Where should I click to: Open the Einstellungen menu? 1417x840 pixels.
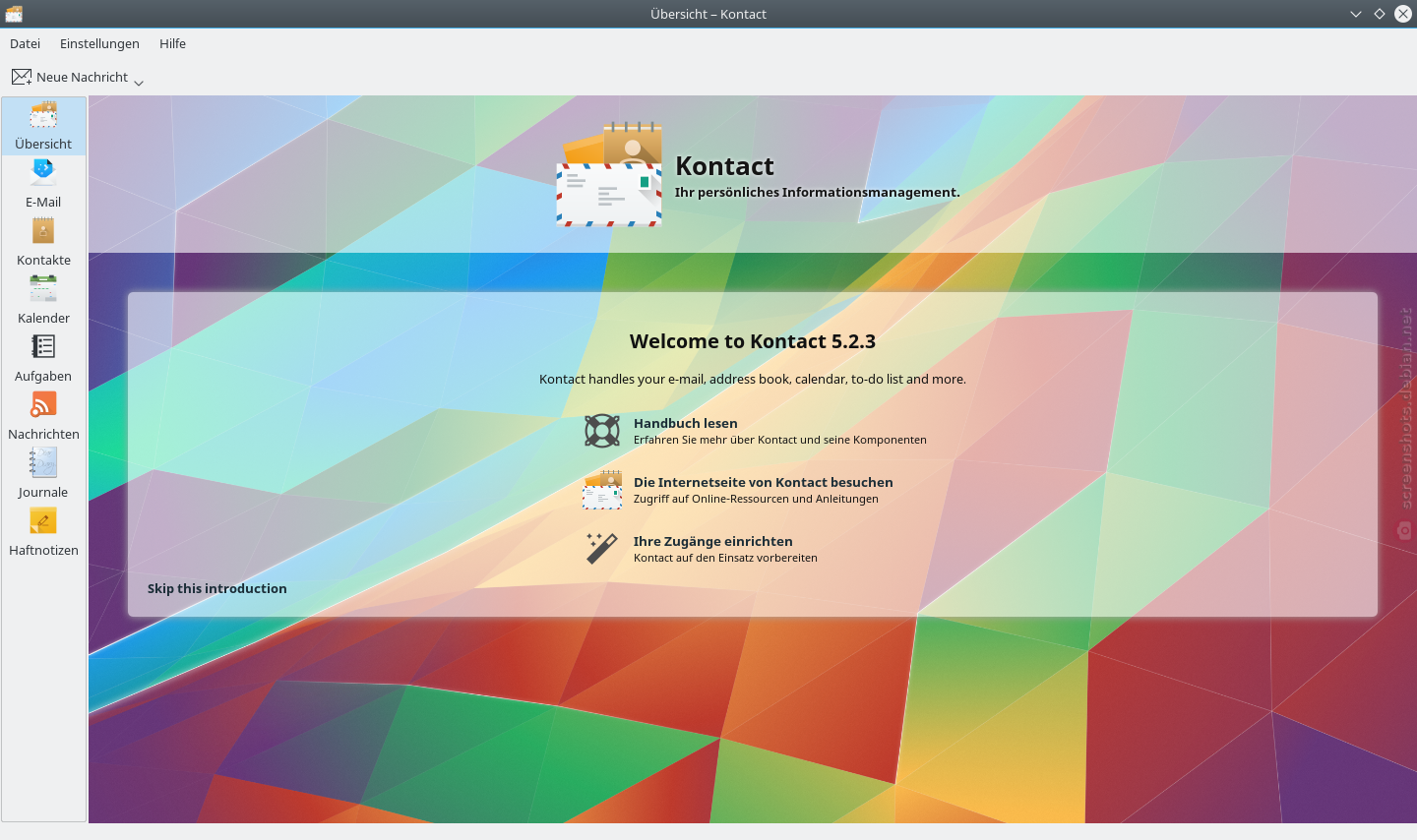(x=99, y=43)
